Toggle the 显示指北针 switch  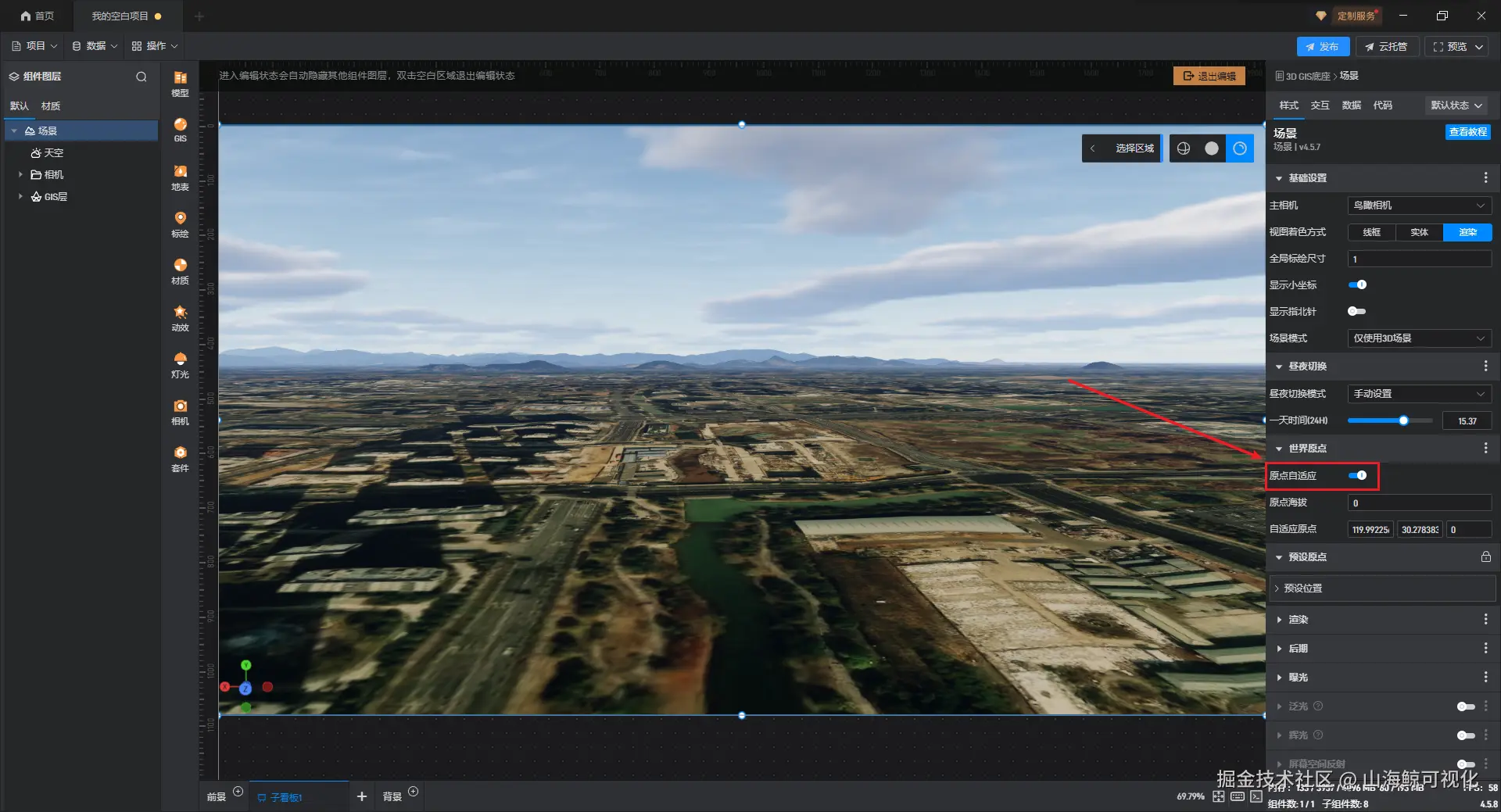point(1357,312)
